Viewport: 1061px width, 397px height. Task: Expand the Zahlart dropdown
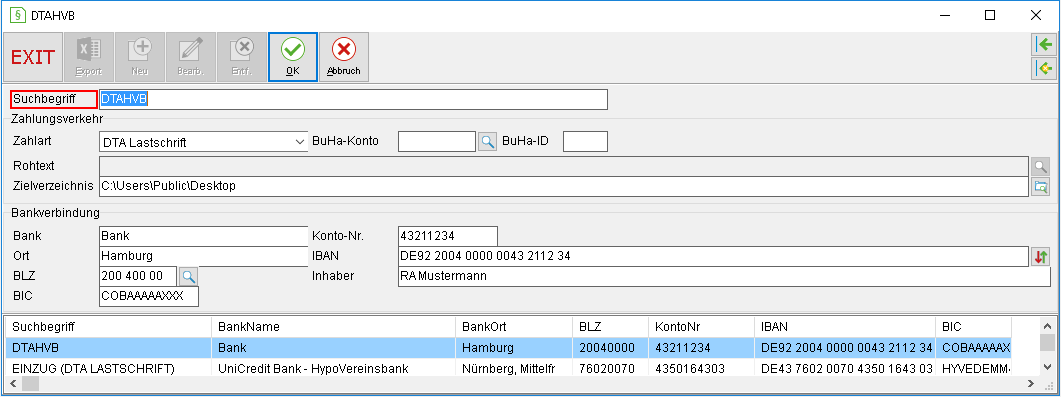pos(300,142)
